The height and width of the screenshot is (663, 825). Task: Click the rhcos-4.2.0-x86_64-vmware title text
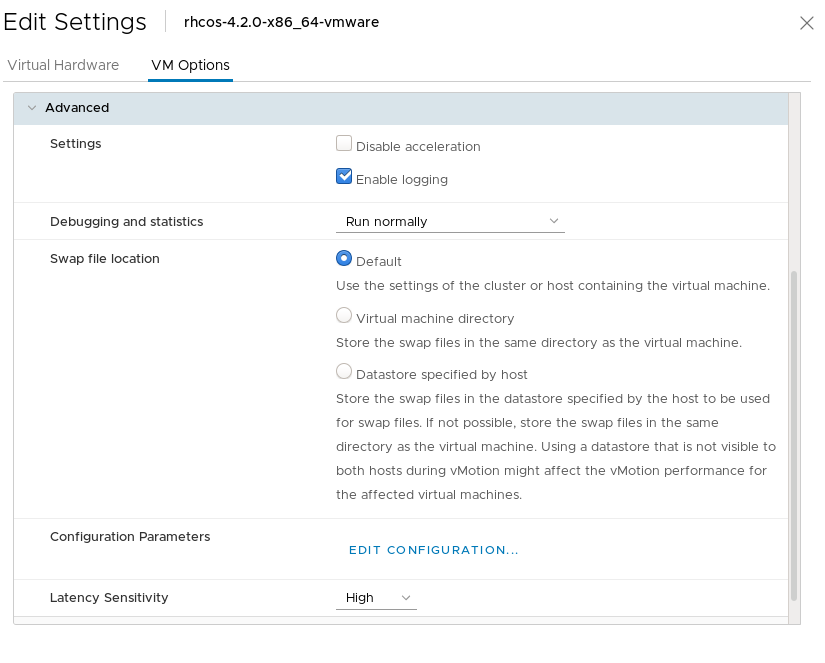point(281,22)
